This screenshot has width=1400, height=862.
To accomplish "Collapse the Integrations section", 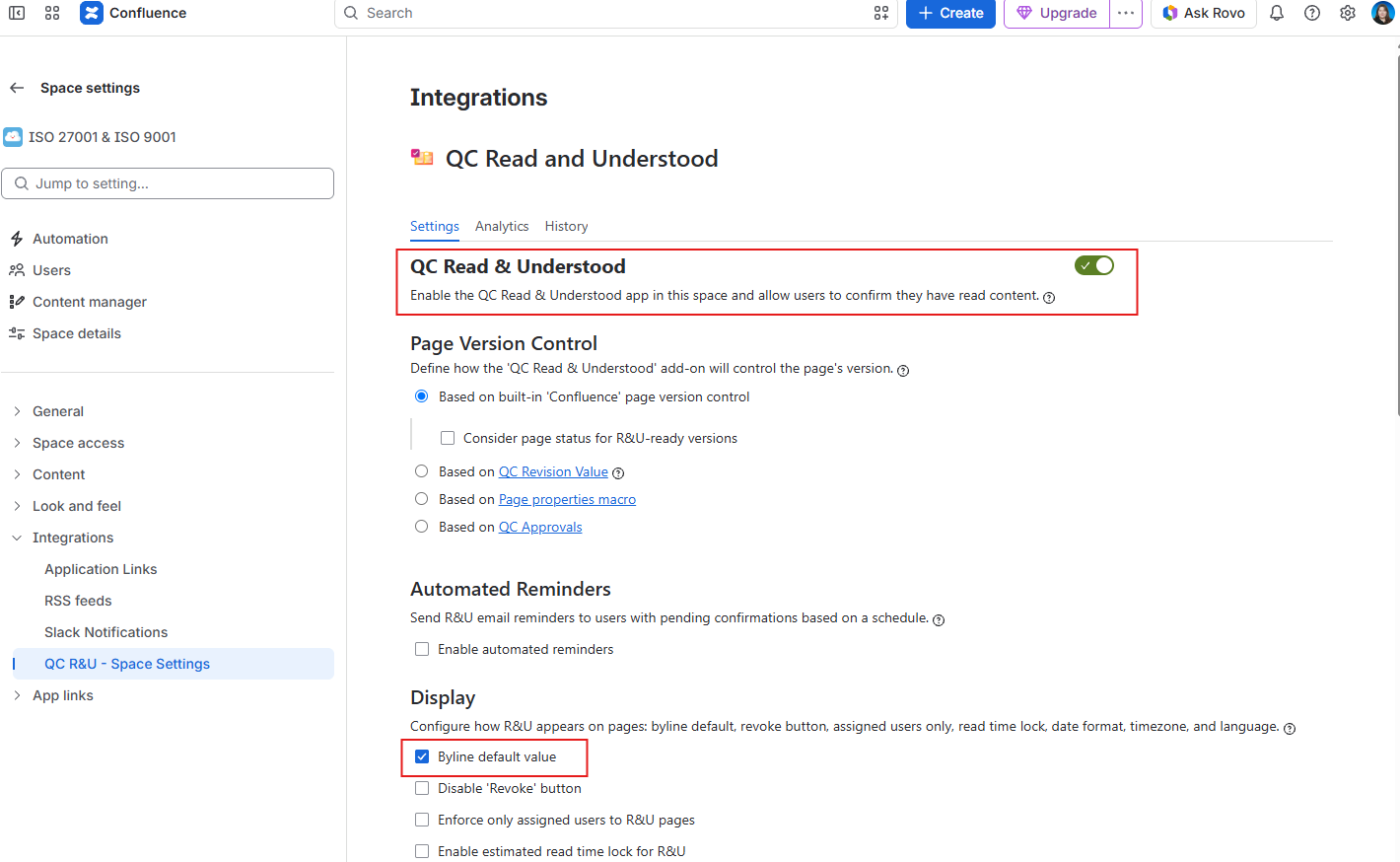I will click(x=17, y=538).
